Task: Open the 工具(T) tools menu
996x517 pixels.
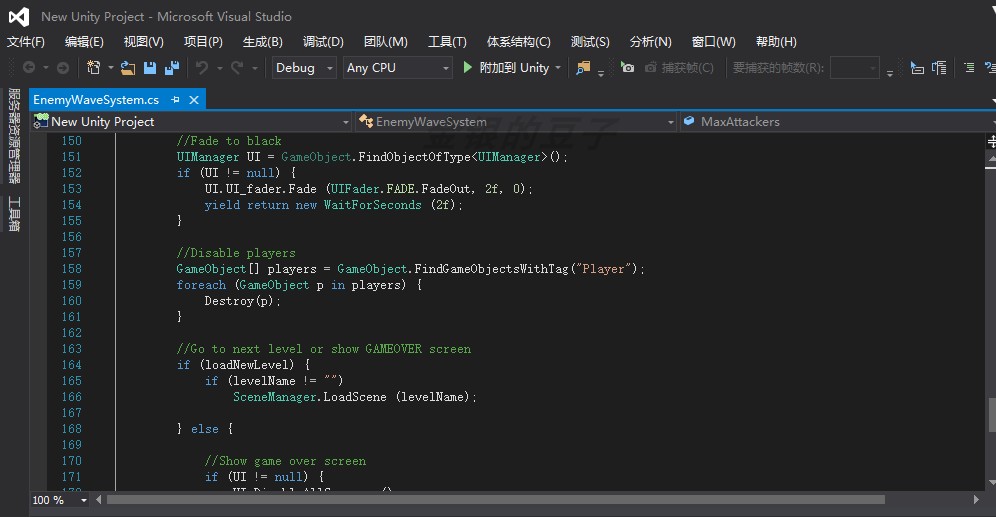Action: (447, 42)
